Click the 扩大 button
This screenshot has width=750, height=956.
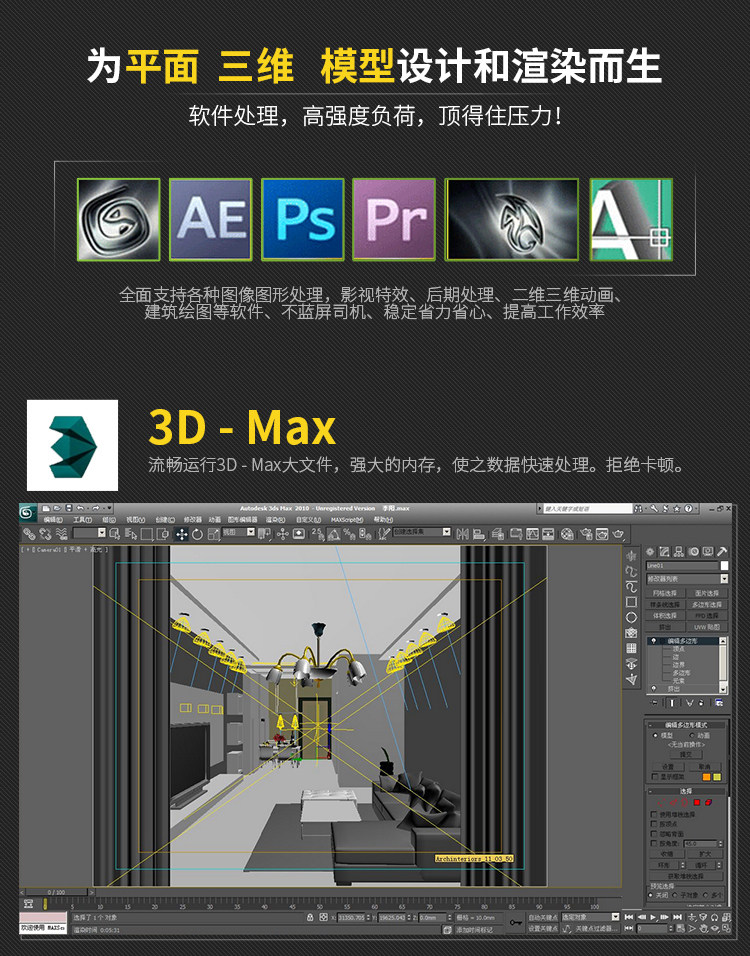point(705,854)
